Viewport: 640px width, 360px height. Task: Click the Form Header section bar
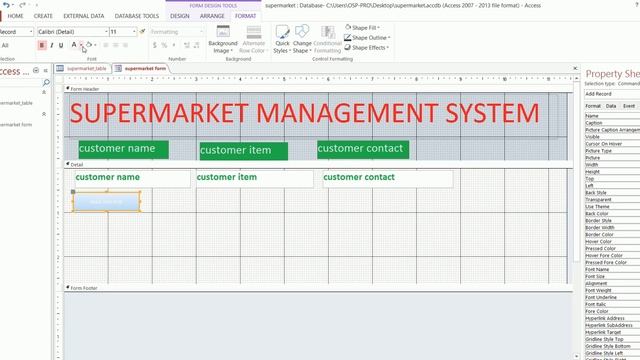[318, 89]
